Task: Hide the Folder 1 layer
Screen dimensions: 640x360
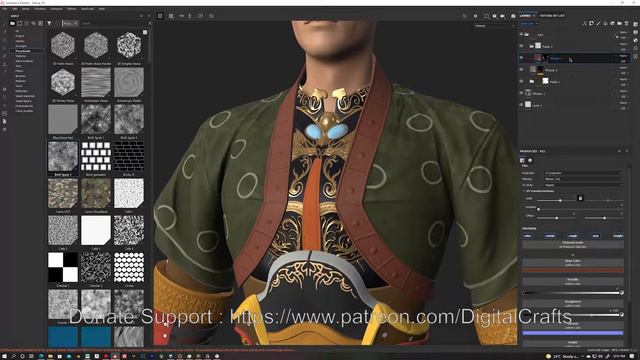Action: 521,81
